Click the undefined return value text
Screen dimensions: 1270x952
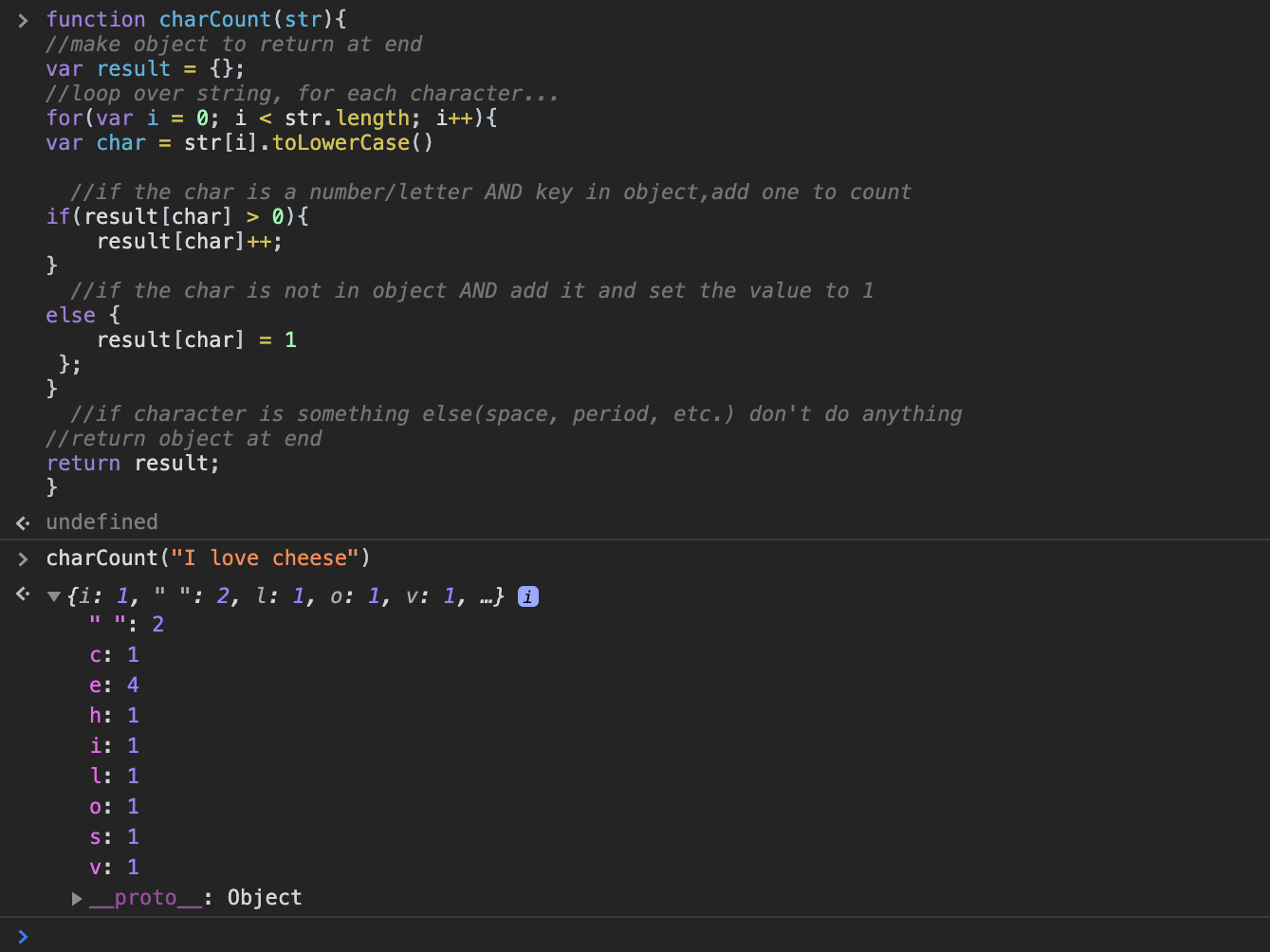[x=101, y=522]
